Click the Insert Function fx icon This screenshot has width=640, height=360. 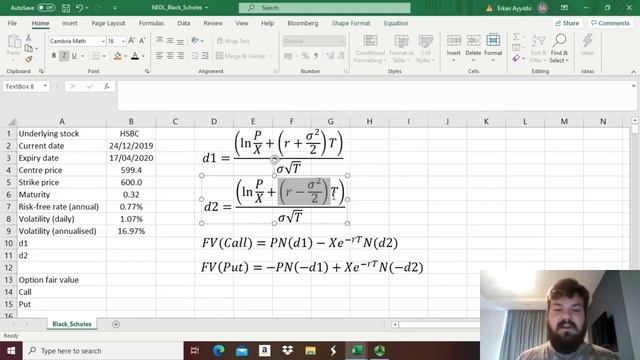[107, 87]
